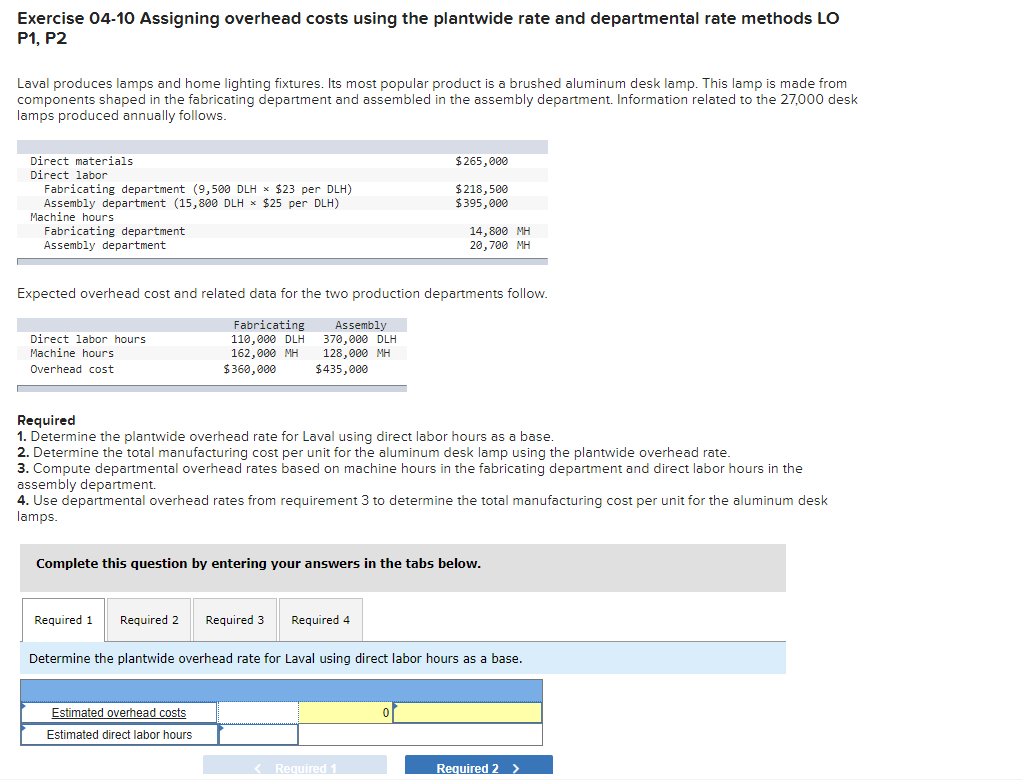The image size is (1022, 780).
Task: Click the Estimated overhead costs label cell
Action: point(119,713)
